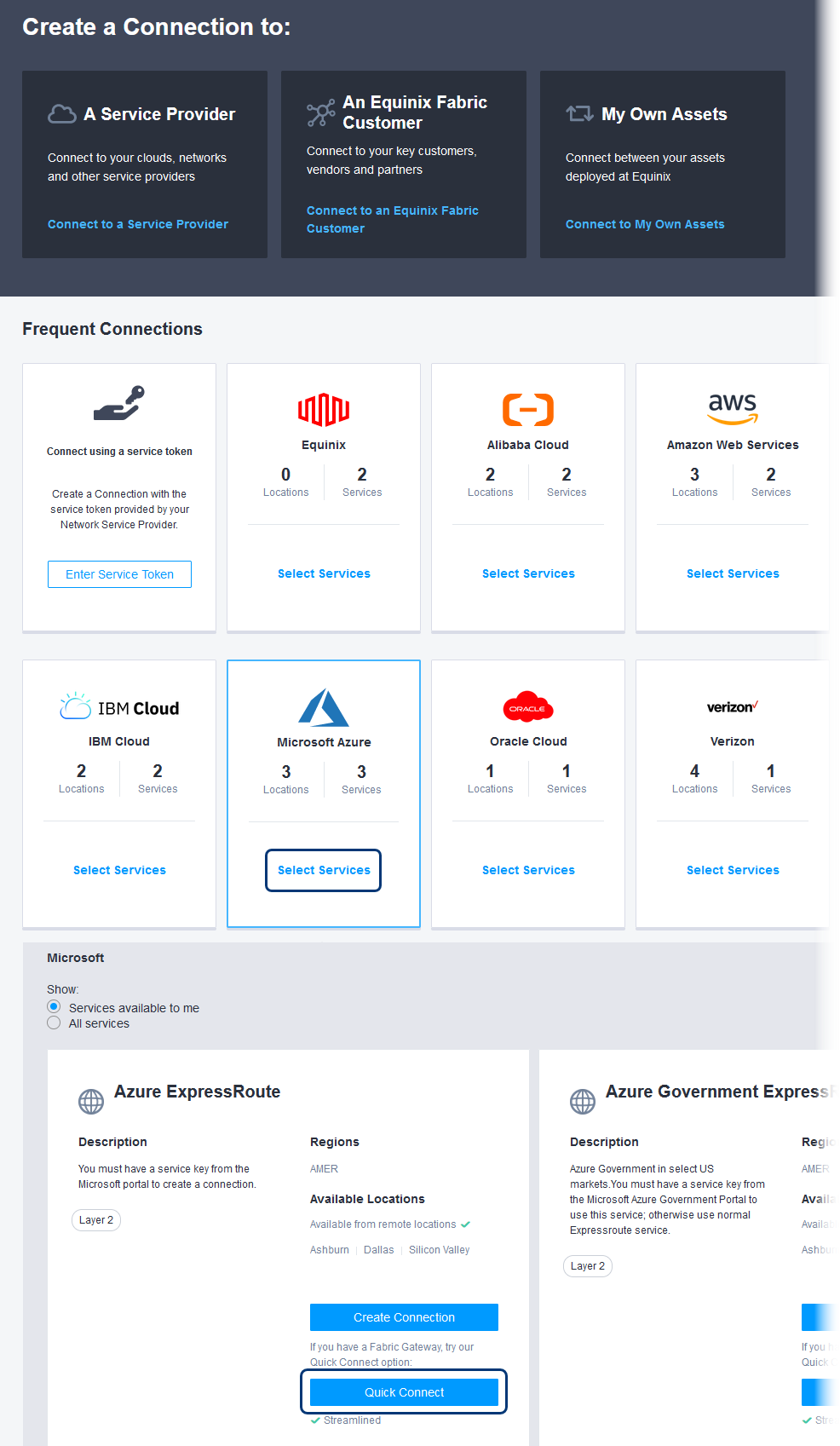Click the globe icon beside Azure Government ExpressRoute
840x1446 pixels.
(x=583, y=1102)
